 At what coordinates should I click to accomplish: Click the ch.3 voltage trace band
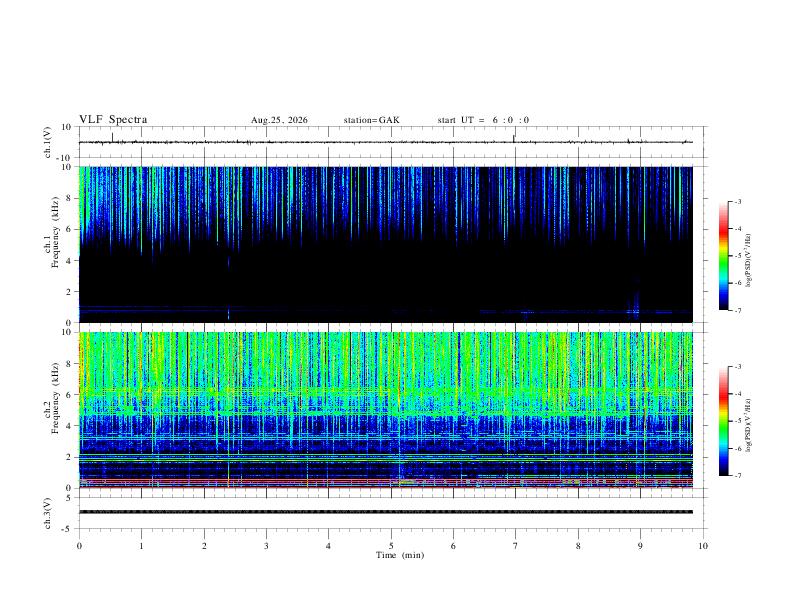pyautogui.click(x=386, y=512)
